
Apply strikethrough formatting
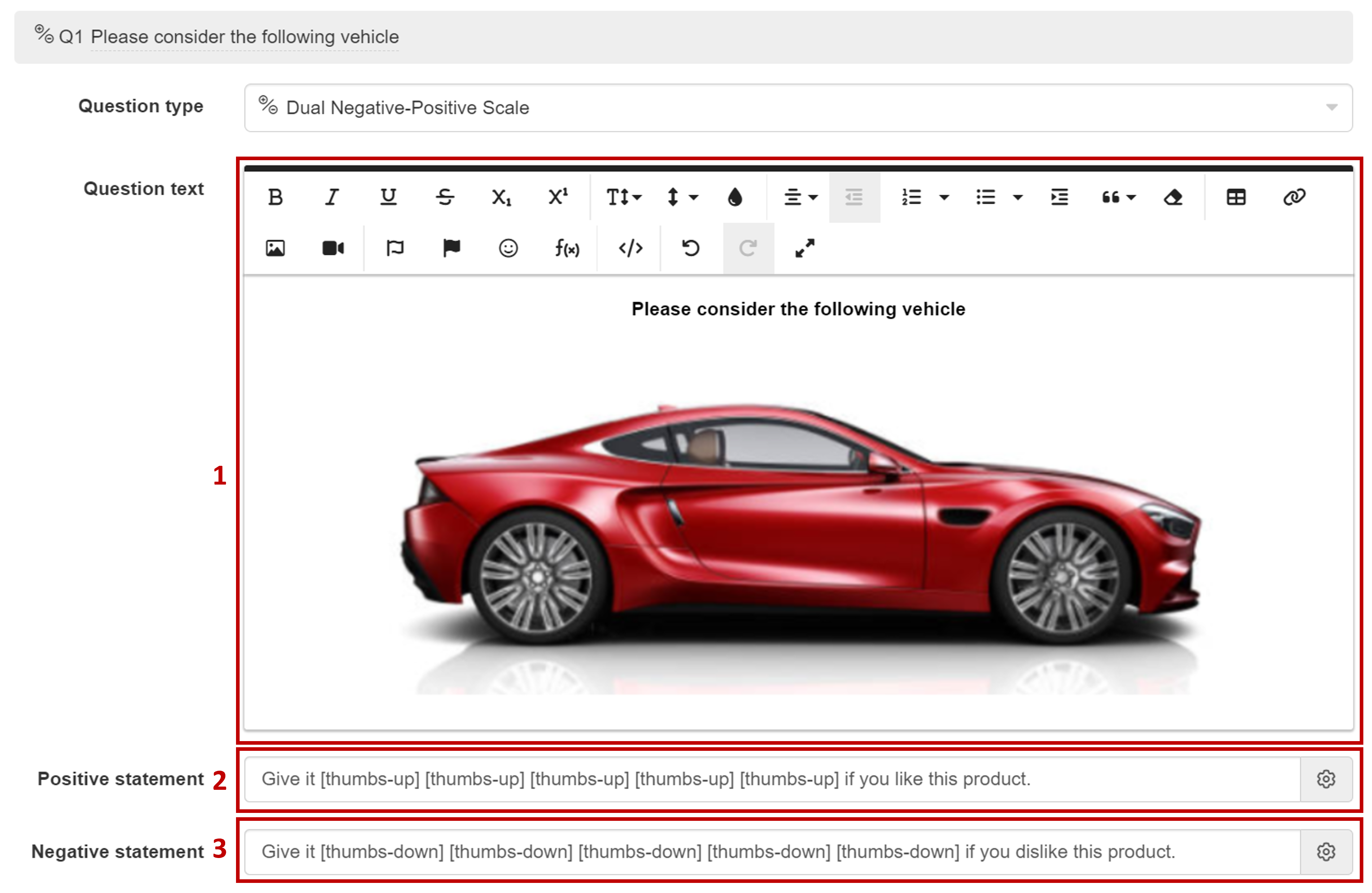[445, 198]
